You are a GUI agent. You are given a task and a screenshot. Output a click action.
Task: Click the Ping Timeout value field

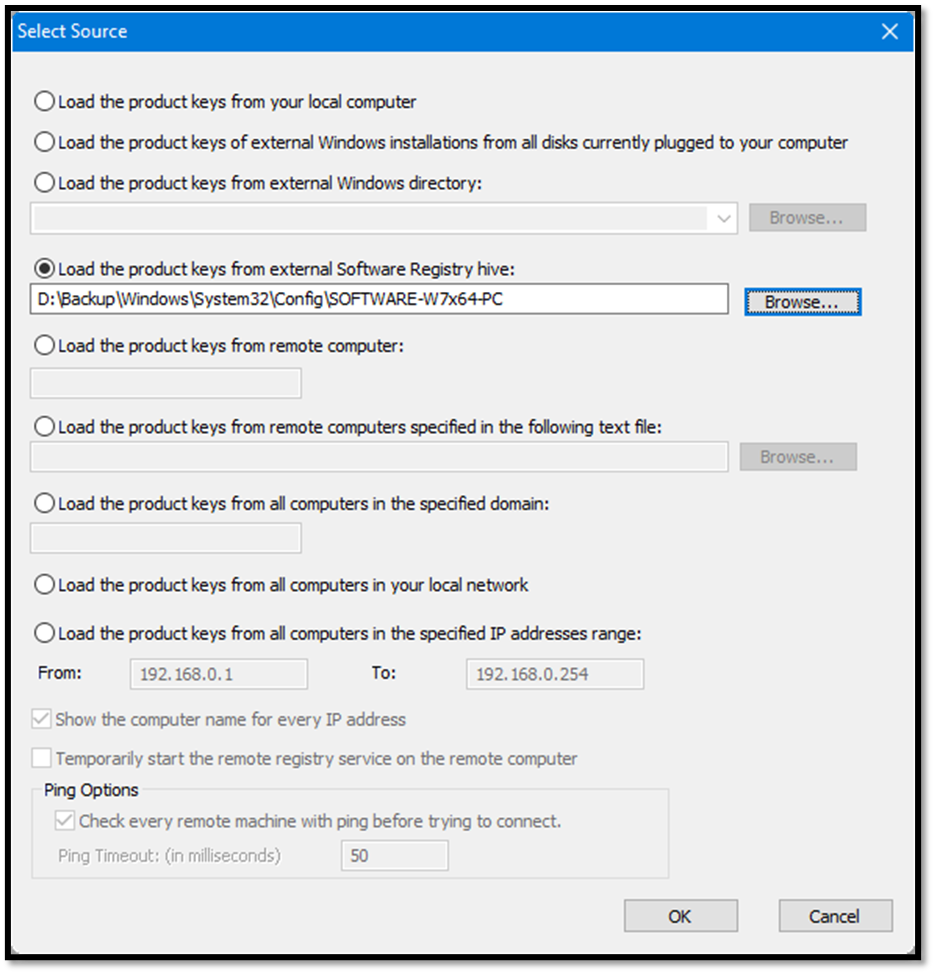(x=394, y=855)
